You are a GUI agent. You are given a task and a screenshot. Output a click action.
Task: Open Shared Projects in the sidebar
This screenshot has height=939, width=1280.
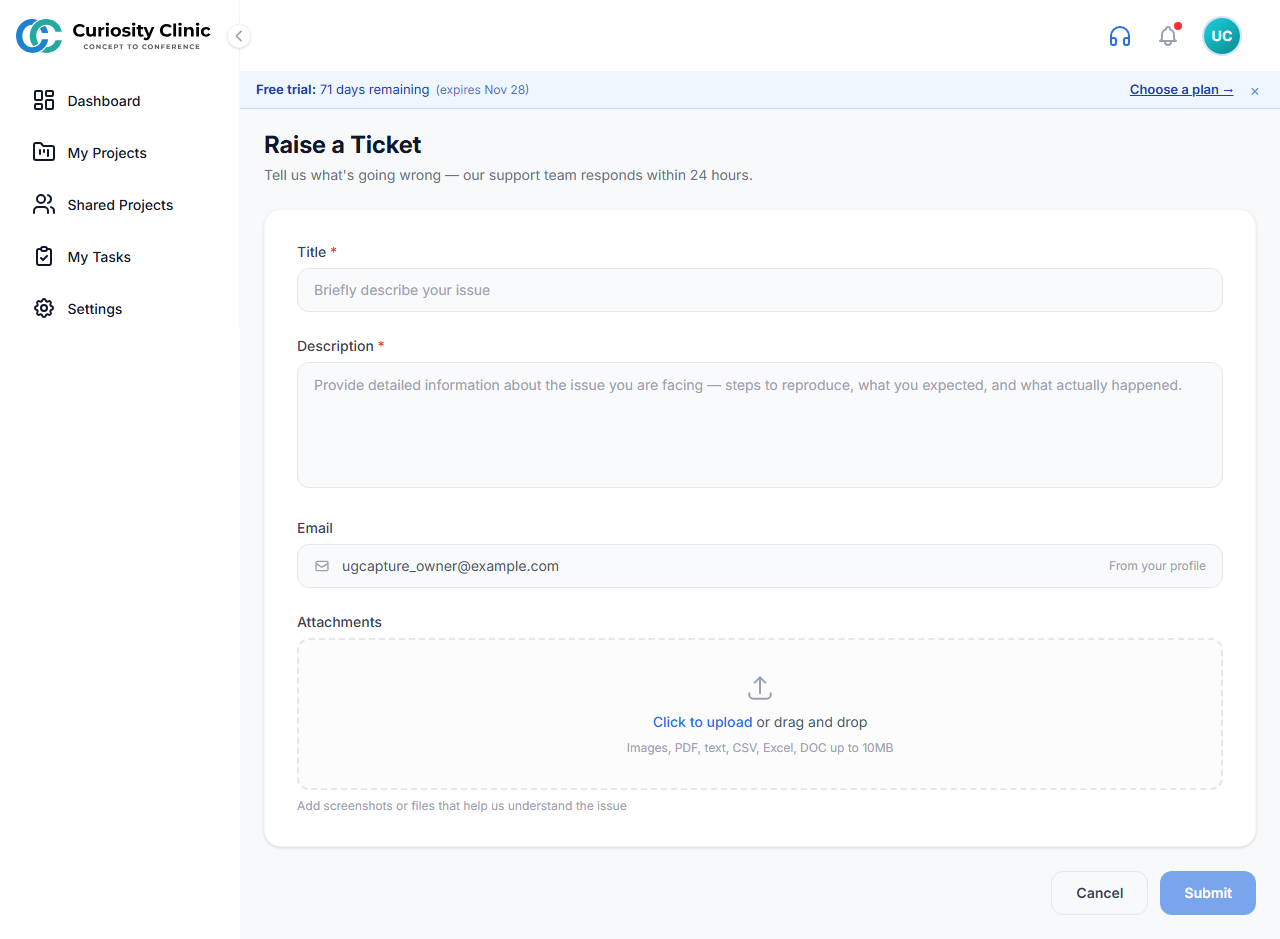120,204
